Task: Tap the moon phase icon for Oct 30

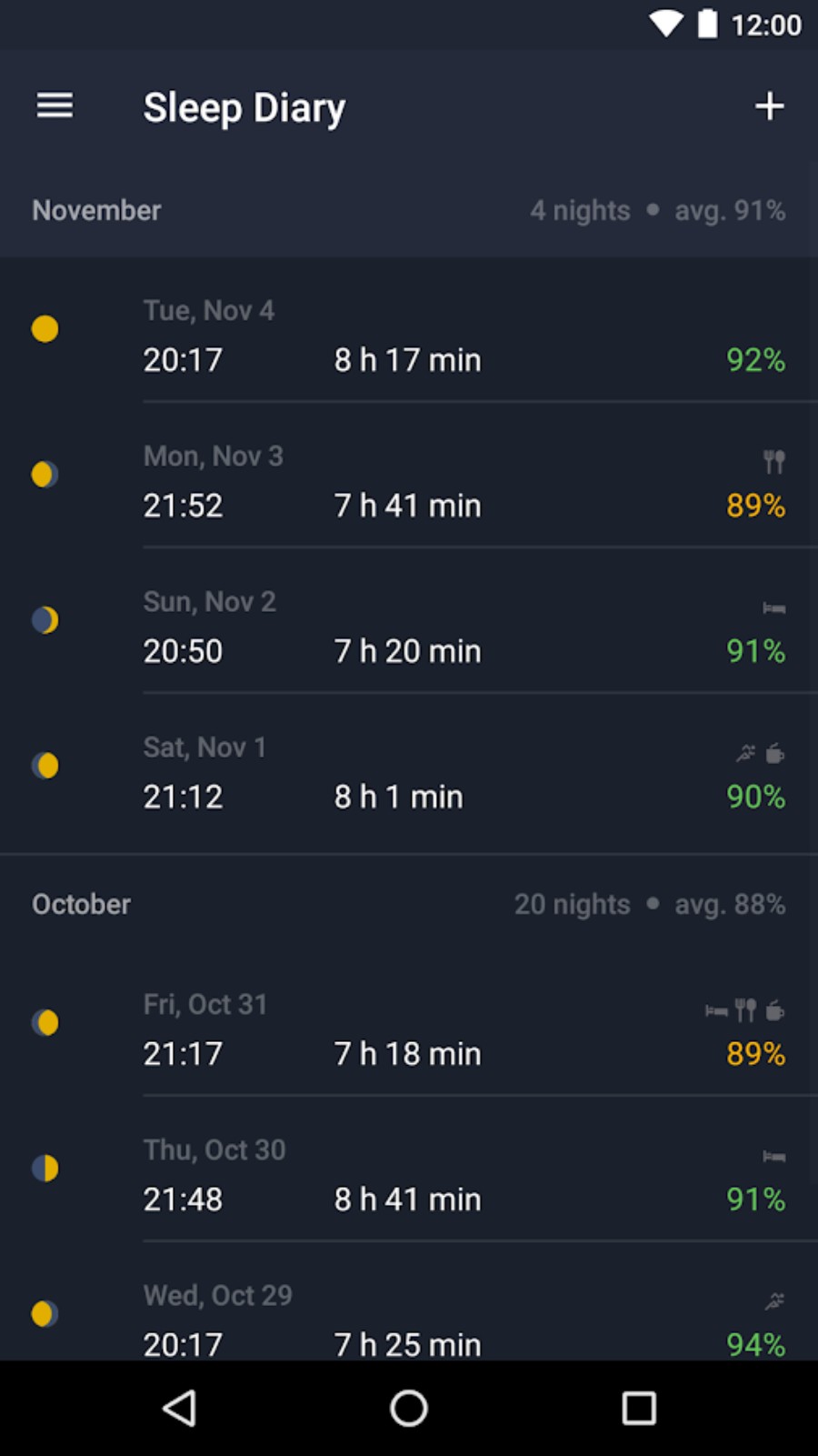Action: click(x=45, y=1168)
